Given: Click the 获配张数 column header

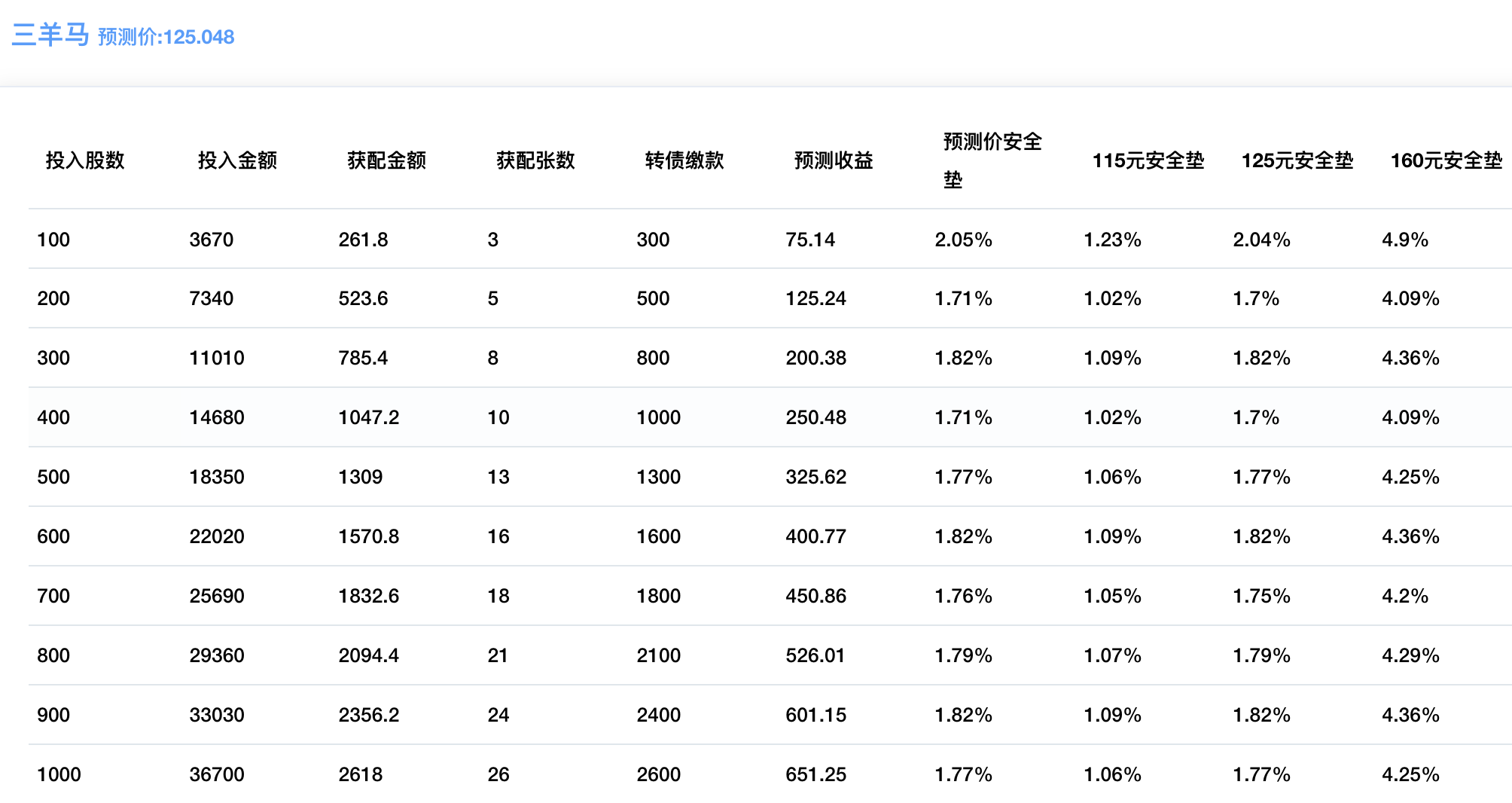Looking at the screenshot, I should point(535,160).
